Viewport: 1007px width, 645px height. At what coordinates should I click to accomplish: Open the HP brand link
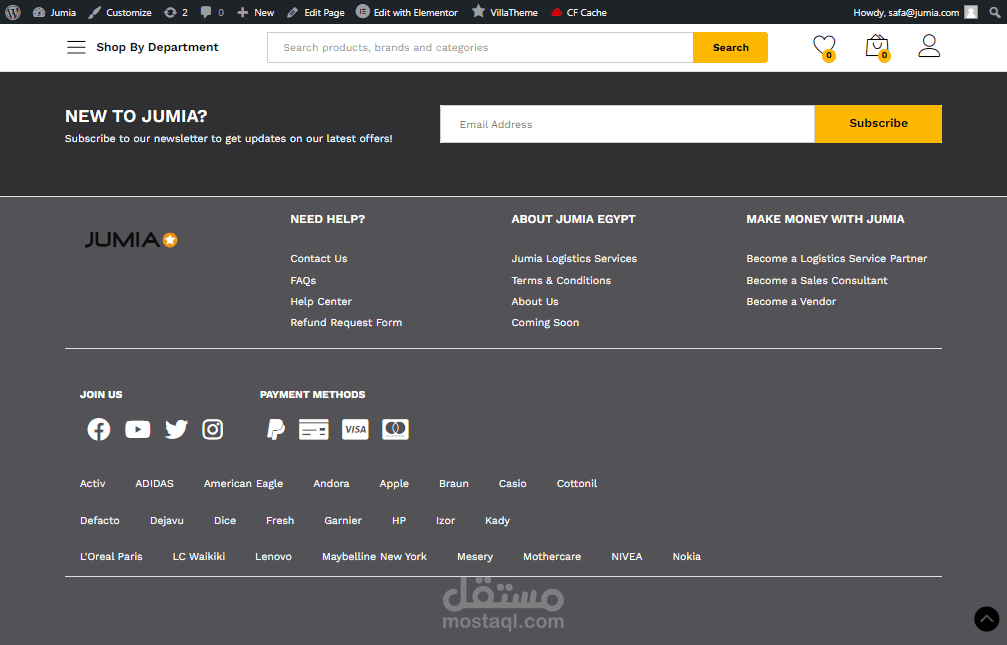coord(399,520)
